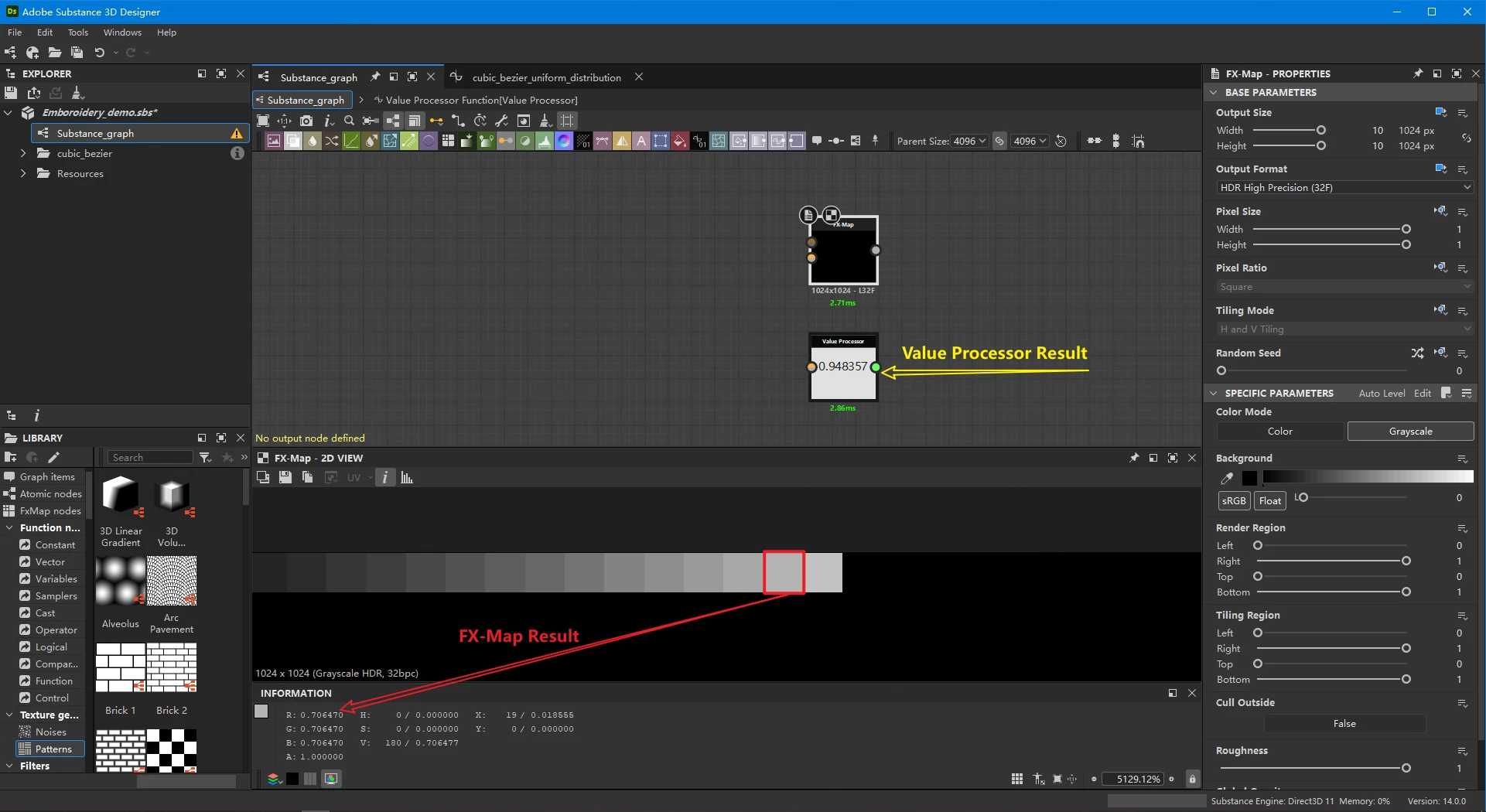Expand the cubic_bezier folder
The height and width of the screenshot is (812, 1486).
23,153
